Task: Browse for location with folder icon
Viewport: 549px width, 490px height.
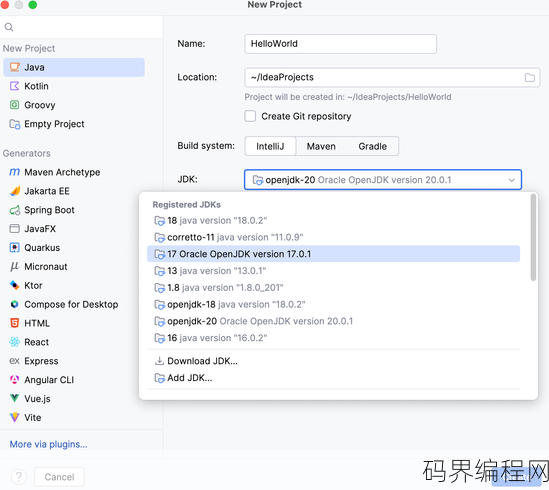Action: [x=529, y=77]
